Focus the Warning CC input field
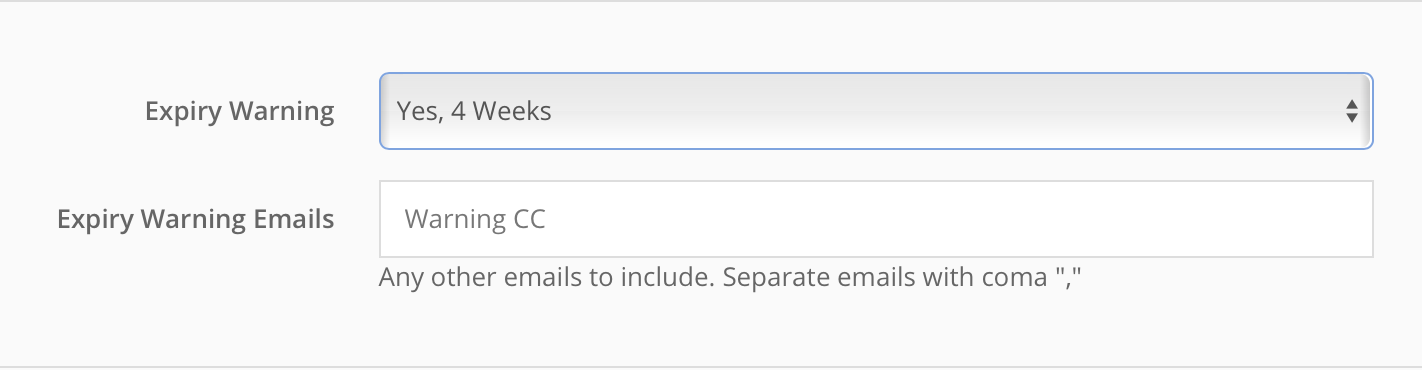Image resolution: width=1422 pixels, height=370 pixels. coord(876,219)
